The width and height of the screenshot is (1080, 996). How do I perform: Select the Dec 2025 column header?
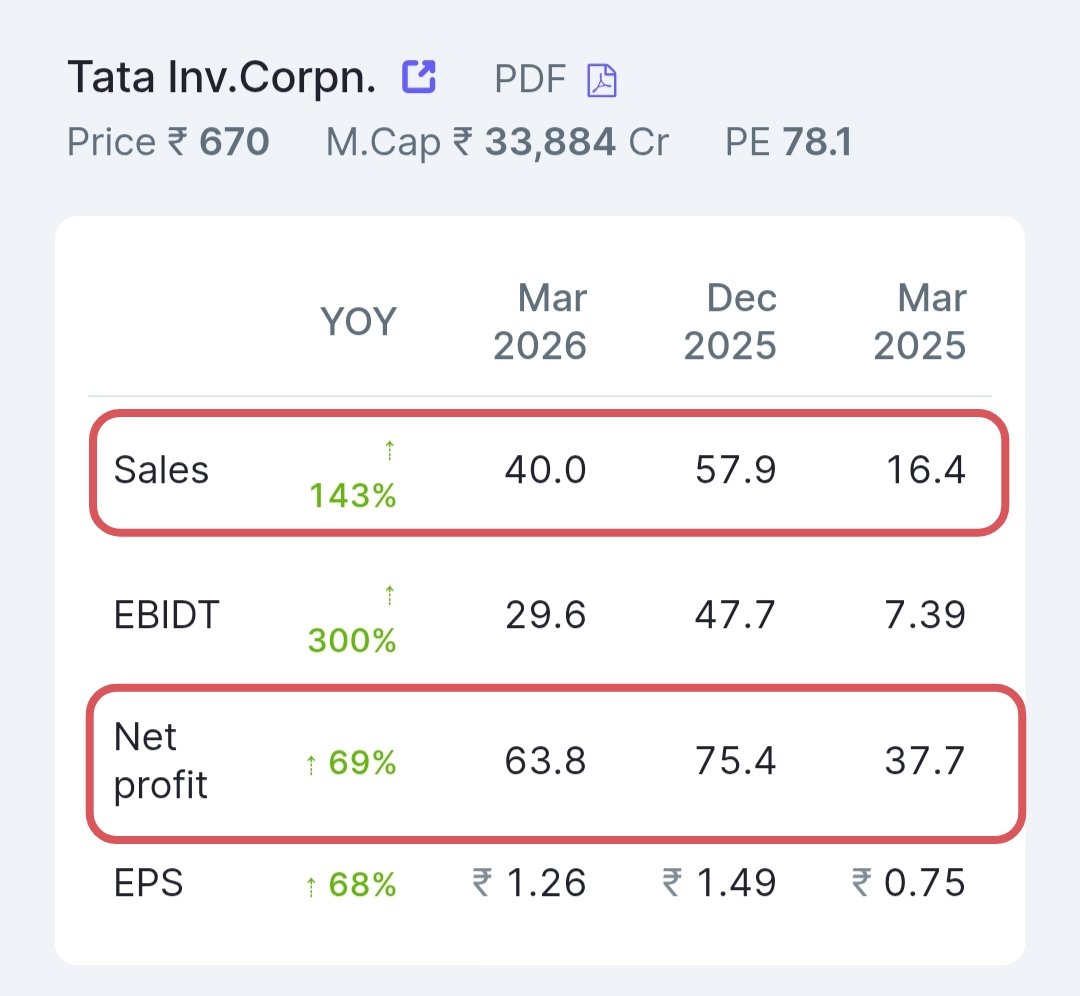[x=730, y=322]
